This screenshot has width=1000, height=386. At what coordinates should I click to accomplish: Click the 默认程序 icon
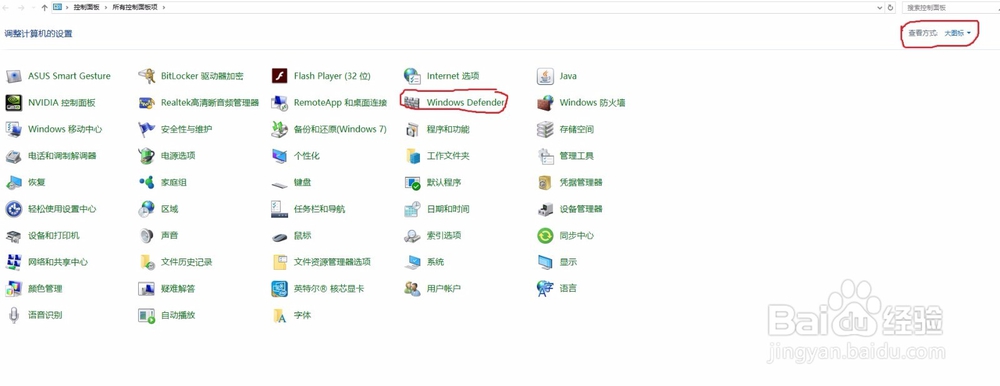(413, 182)
